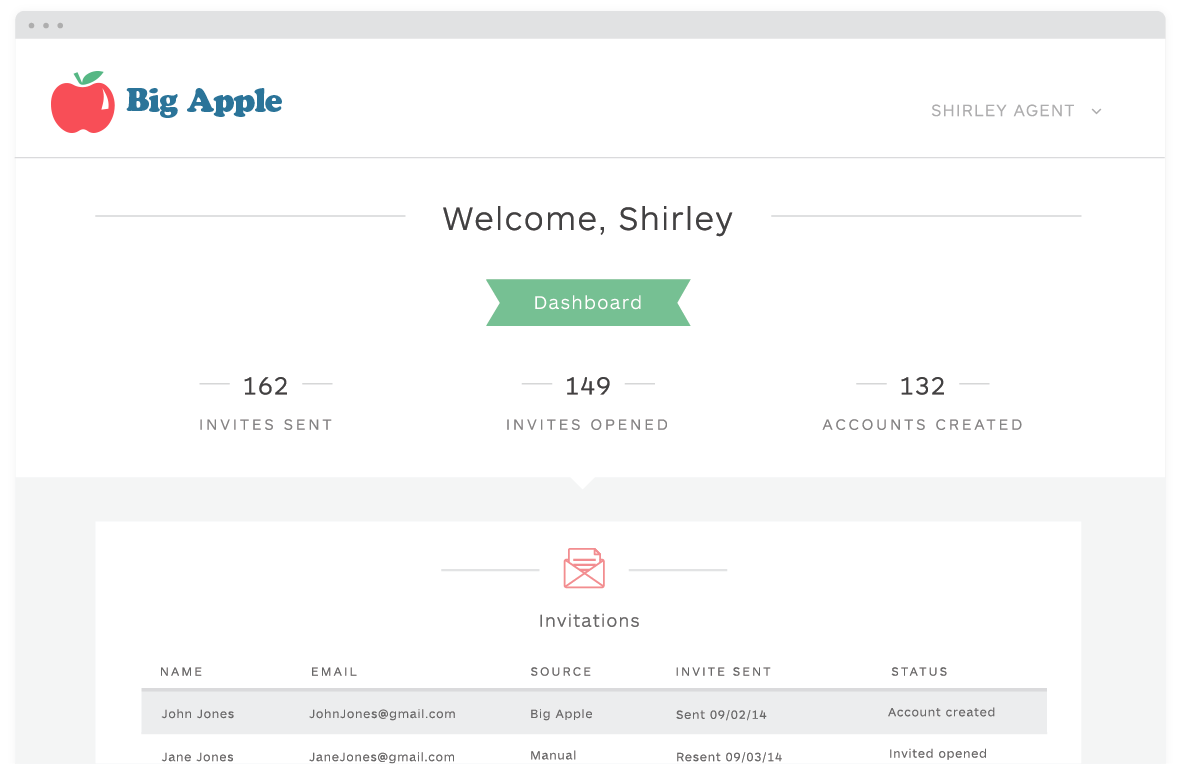The image size is (1186, 765).
Task: Sort by the Source column header
Action: tap(561, 672)
